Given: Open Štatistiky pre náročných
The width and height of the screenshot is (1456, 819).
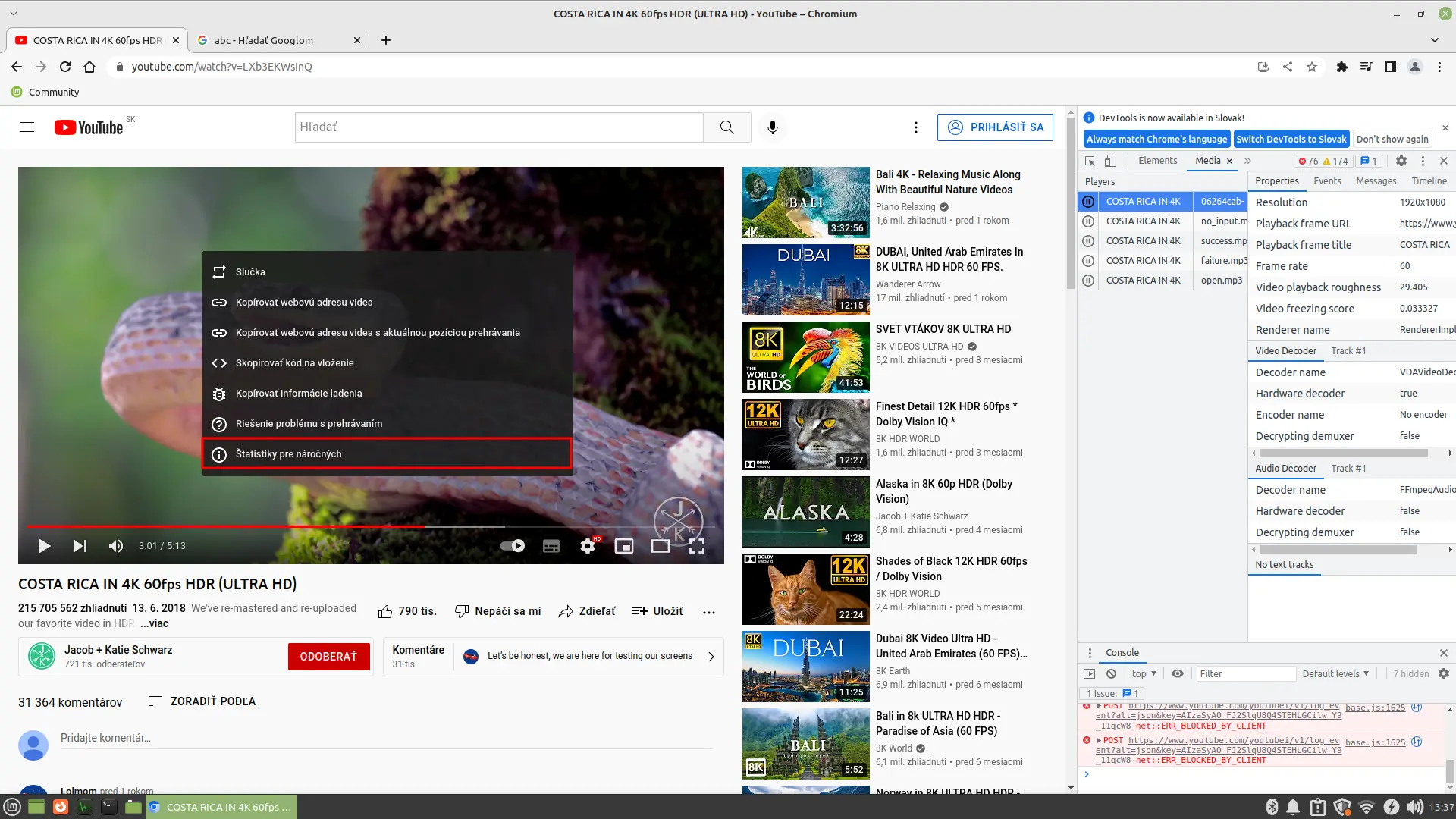Looking at the screenshot, I should pyautogui.click(x=388, y=453).
